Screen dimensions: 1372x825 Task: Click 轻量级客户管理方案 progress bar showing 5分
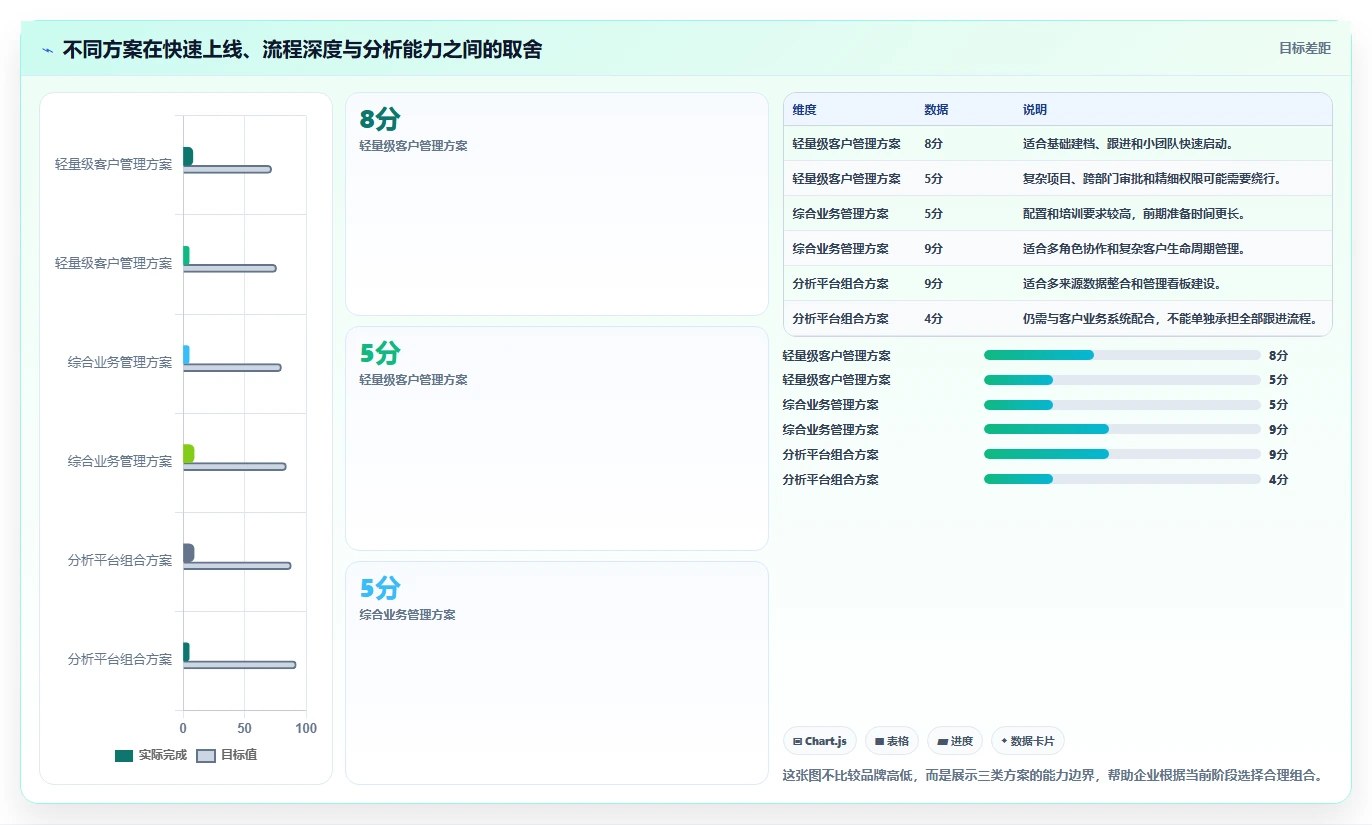coord(1122,380)
